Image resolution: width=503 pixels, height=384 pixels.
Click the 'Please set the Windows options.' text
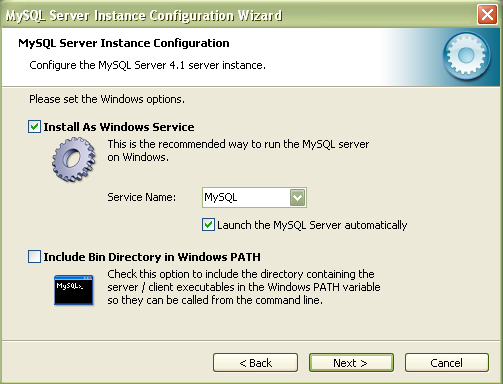point(107,99)
